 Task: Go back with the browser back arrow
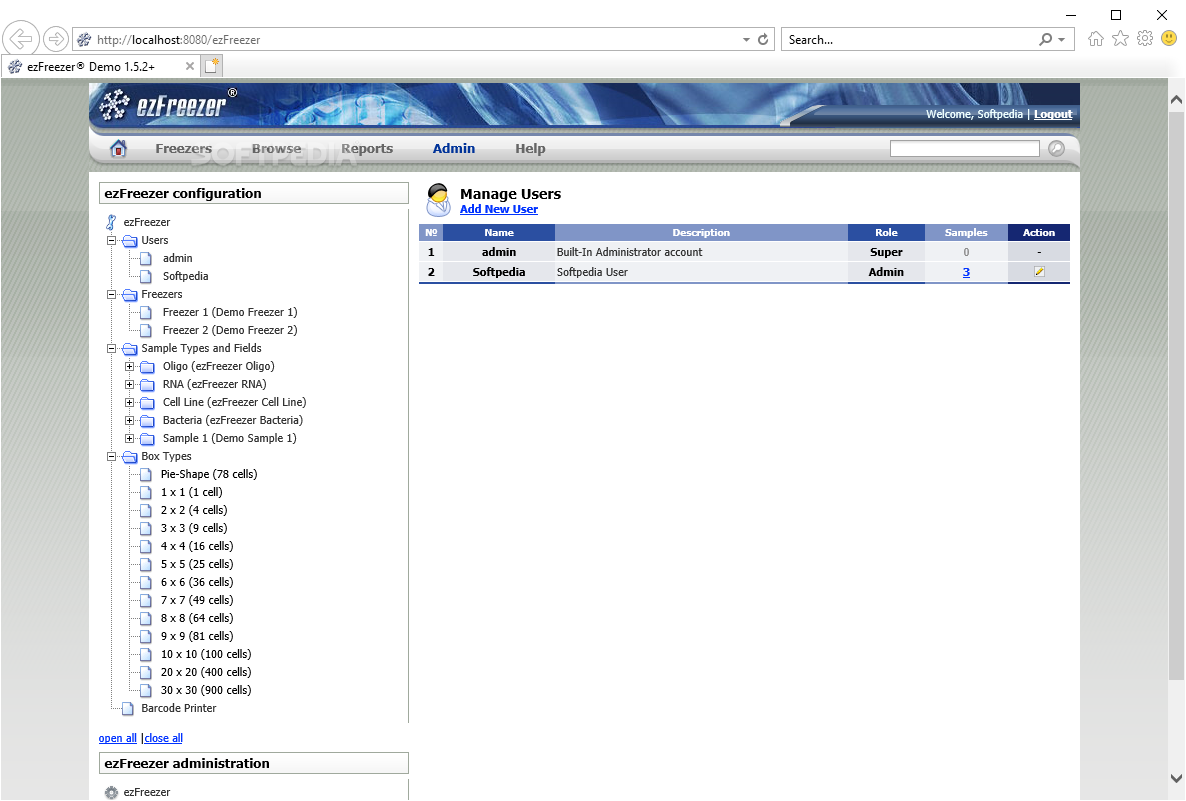pyautogui.click(x=21, y=39)
